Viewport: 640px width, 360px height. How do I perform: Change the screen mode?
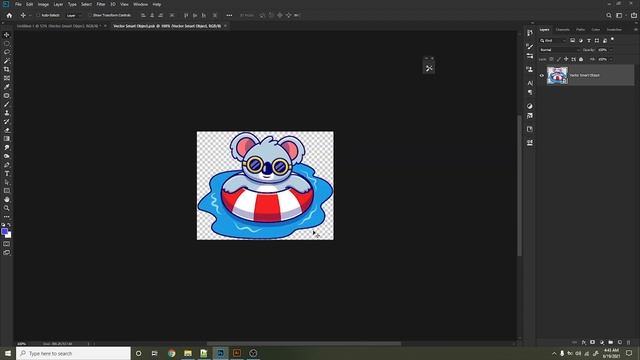point(7,253)
